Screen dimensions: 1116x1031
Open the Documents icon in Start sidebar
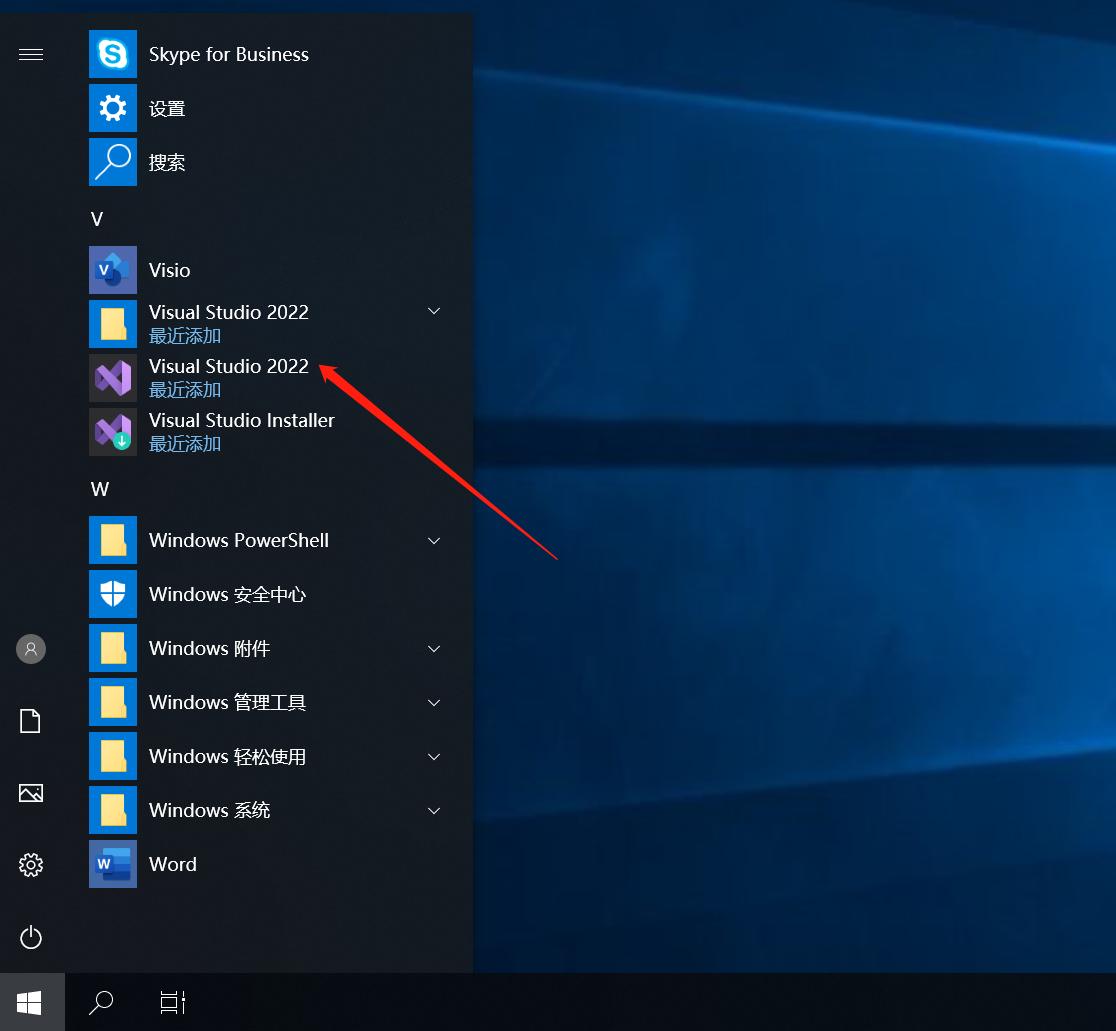tap(31, 721)
